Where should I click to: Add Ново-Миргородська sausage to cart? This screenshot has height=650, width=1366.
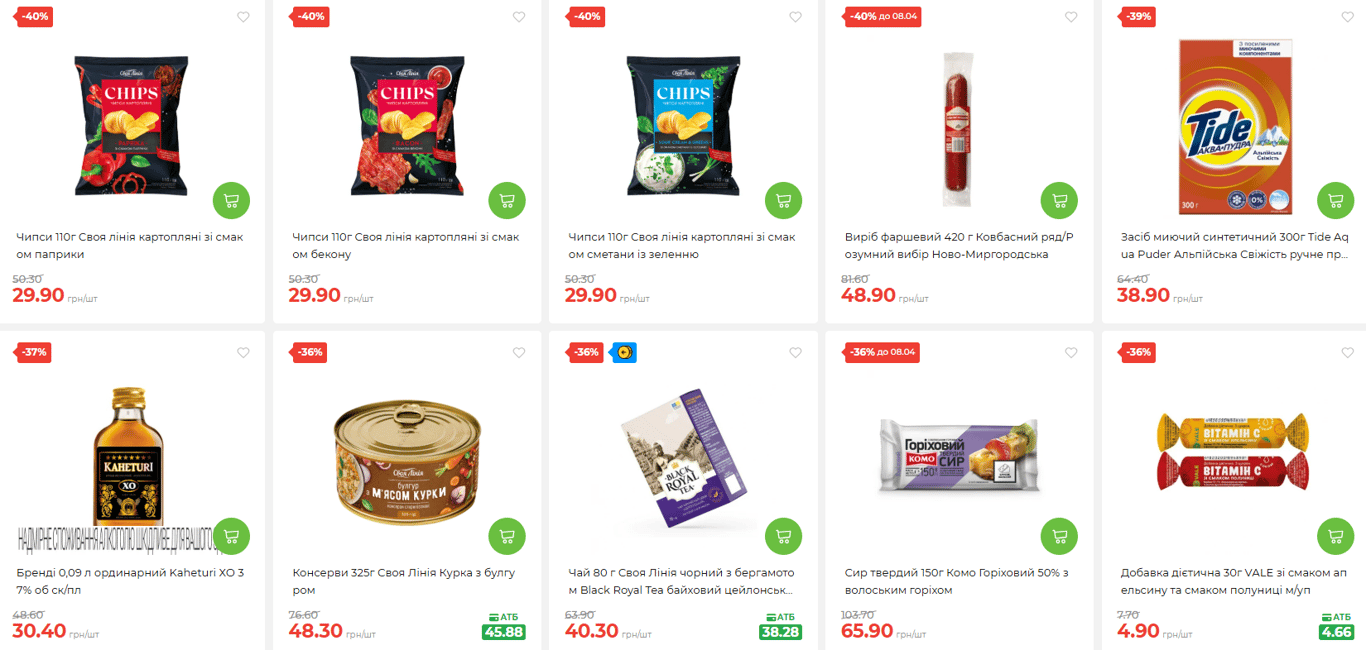click(x=1059, y=200)
